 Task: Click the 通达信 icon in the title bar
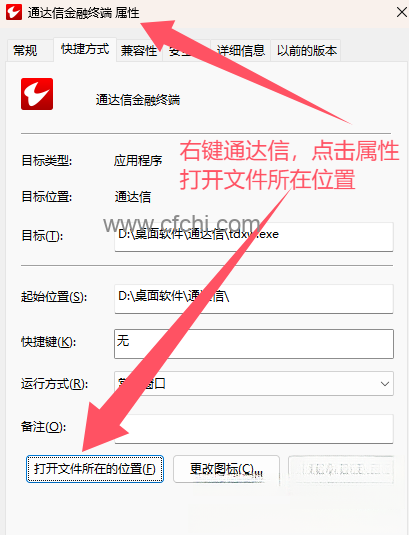click(14, 12)
